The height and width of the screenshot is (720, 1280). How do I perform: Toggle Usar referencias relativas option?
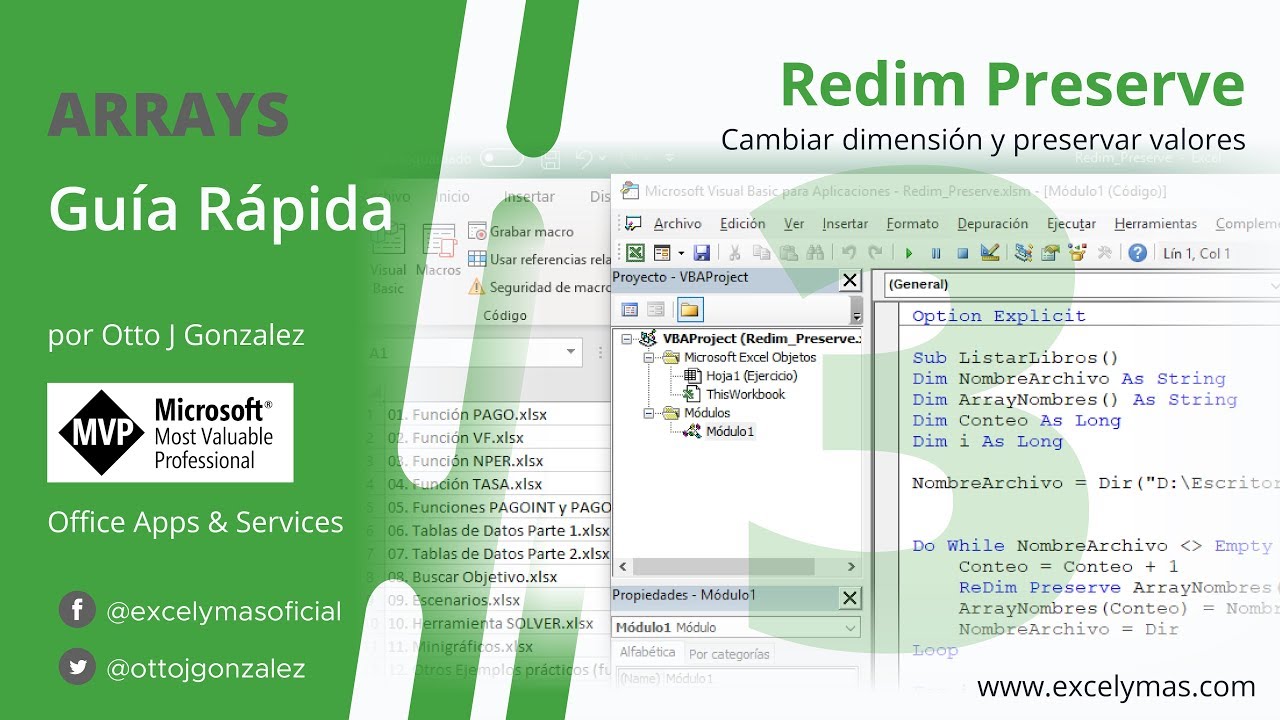pyautogui.click(x=539, y=259)
